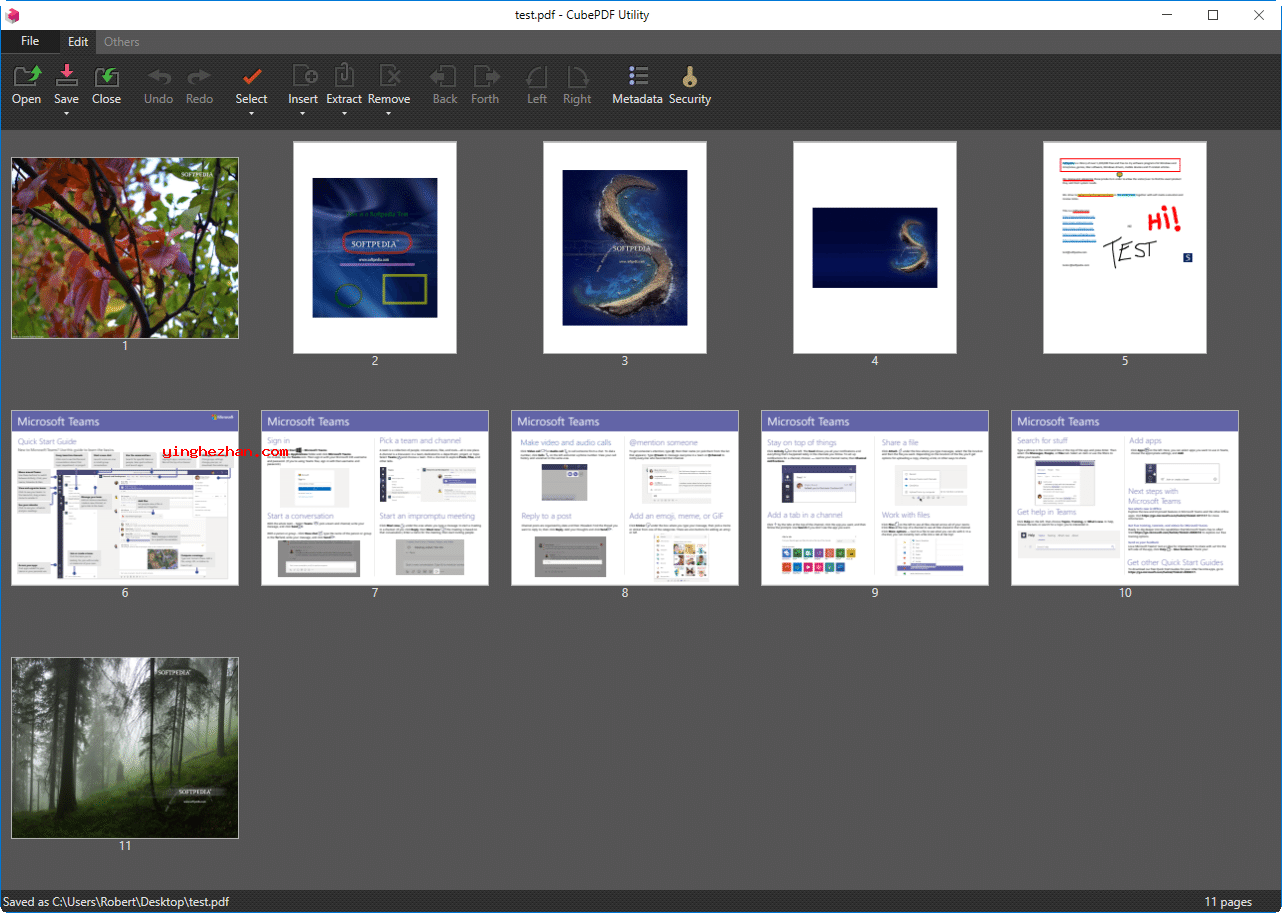Open the File menu

[x=30, y=41]
